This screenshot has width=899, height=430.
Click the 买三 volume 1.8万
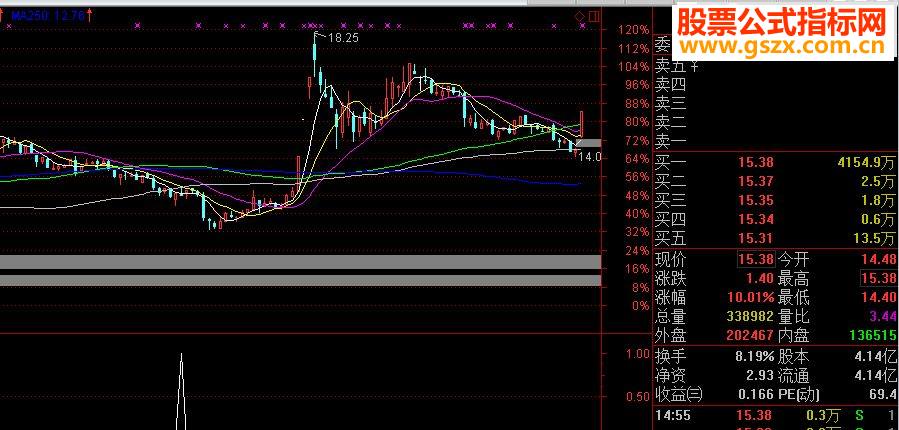[x=877, y=201]
